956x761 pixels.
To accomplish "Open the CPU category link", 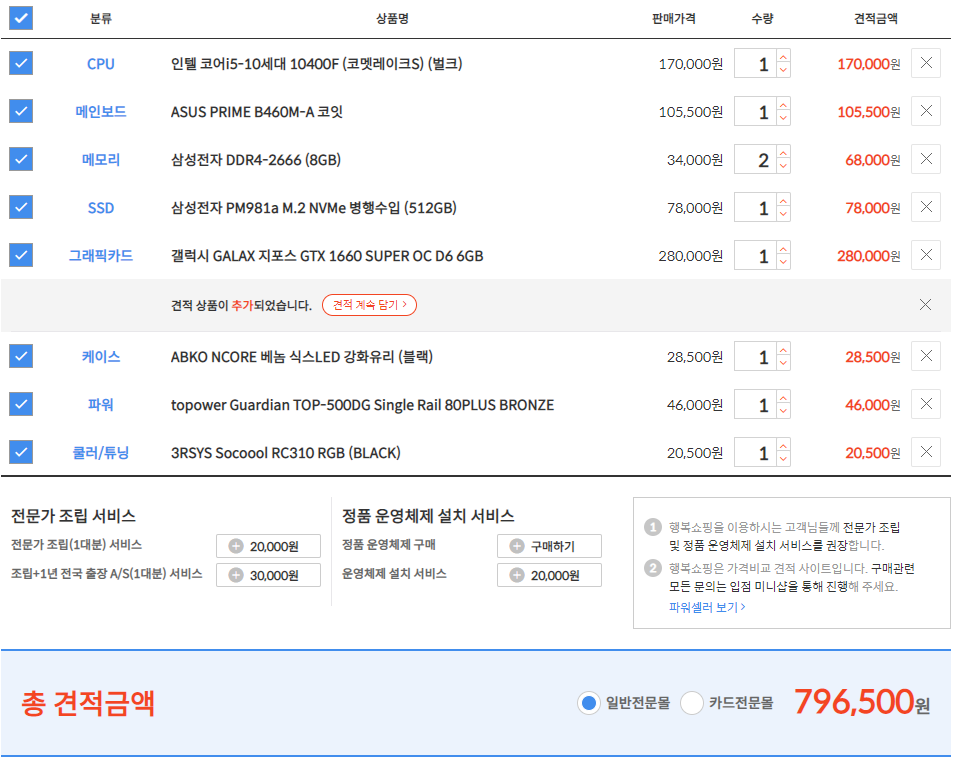I will click(101, 64).
